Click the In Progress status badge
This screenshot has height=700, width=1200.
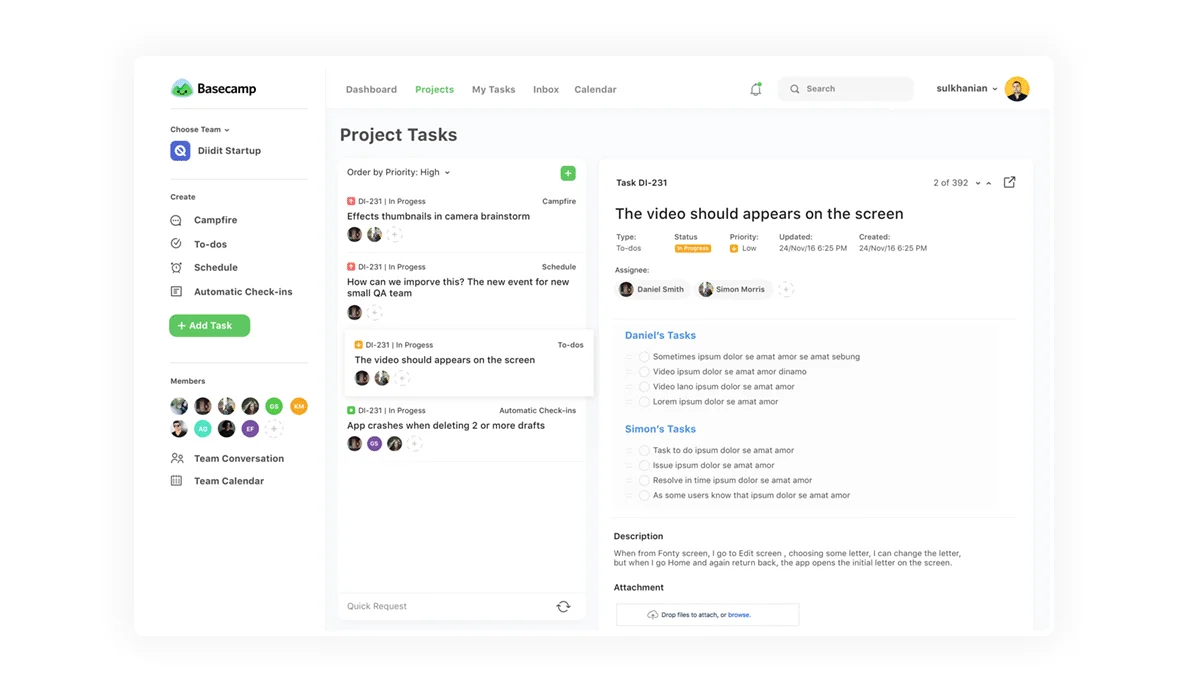693,248
